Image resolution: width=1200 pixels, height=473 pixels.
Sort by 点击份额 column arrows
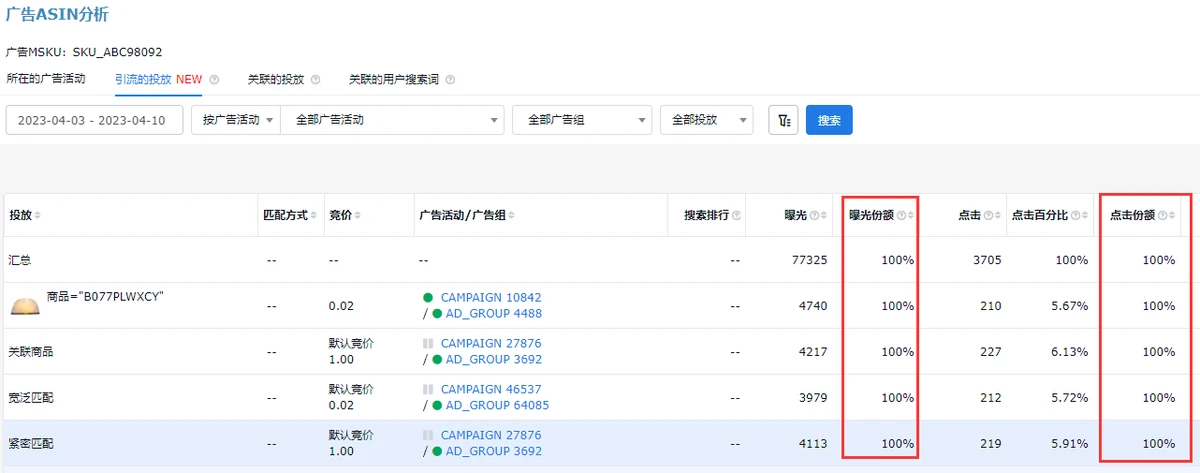[x=1172, y=216]
